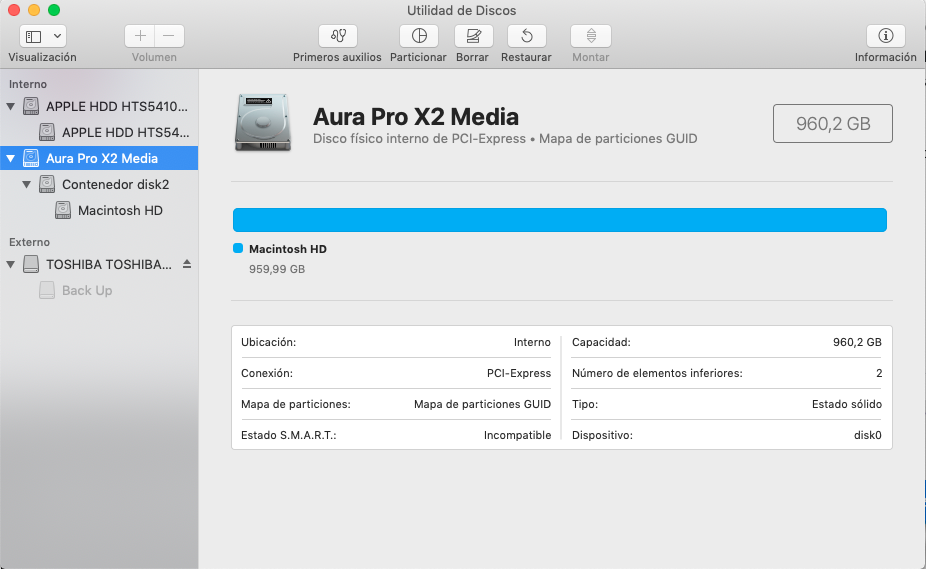Click the PCI-Express connection value

click(519, 373)
